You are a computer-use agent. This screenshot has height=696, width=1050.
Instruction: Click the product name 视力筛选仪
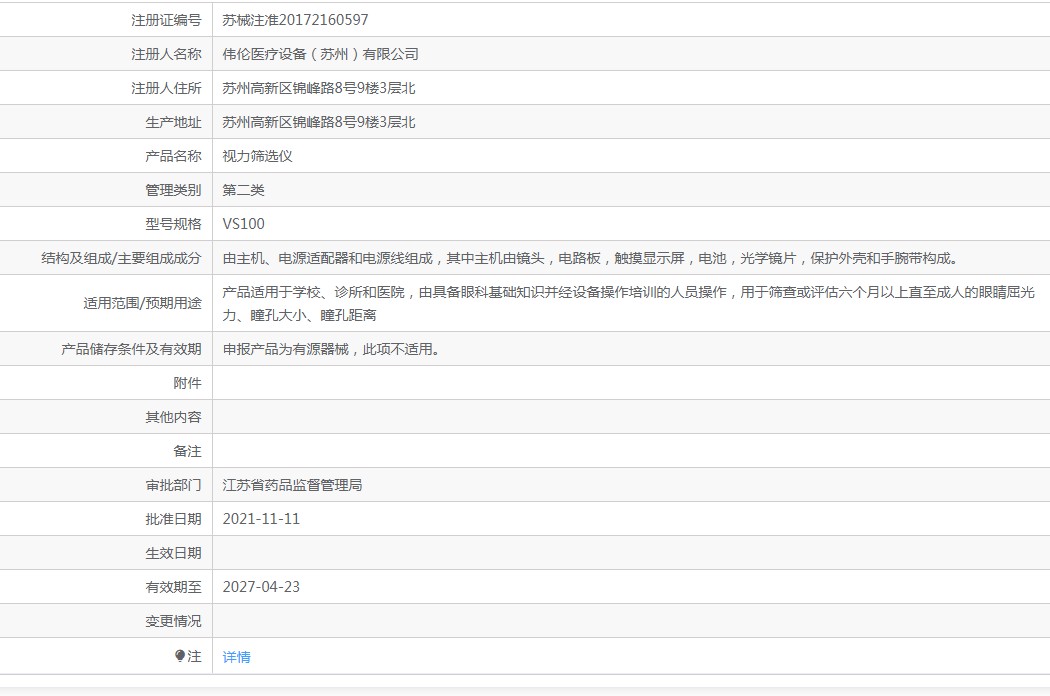[x=258, y=156]
